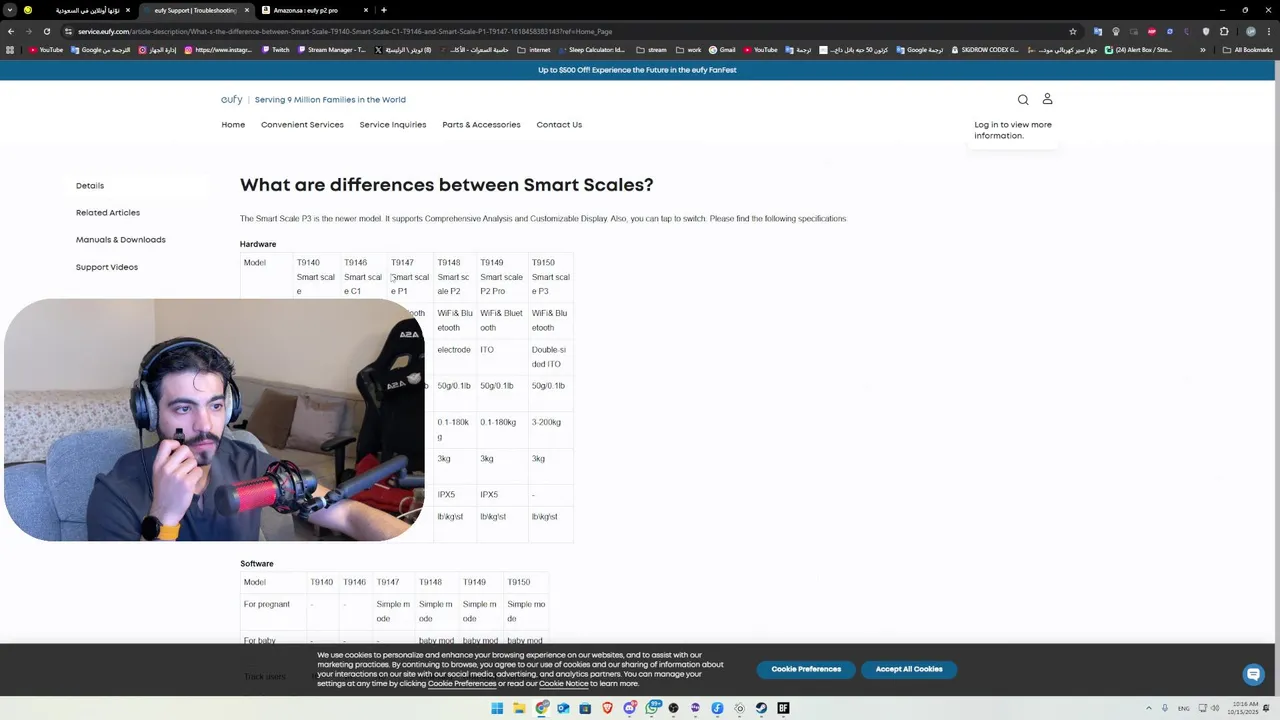
Task: Open Convenient Services menu
Action: click(302, 125)
